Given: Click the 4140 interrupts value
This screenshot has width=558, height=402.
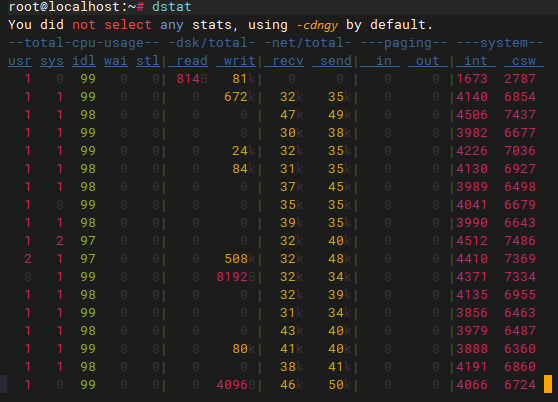Looking at the screenshot, I should (x=472, y=97).
